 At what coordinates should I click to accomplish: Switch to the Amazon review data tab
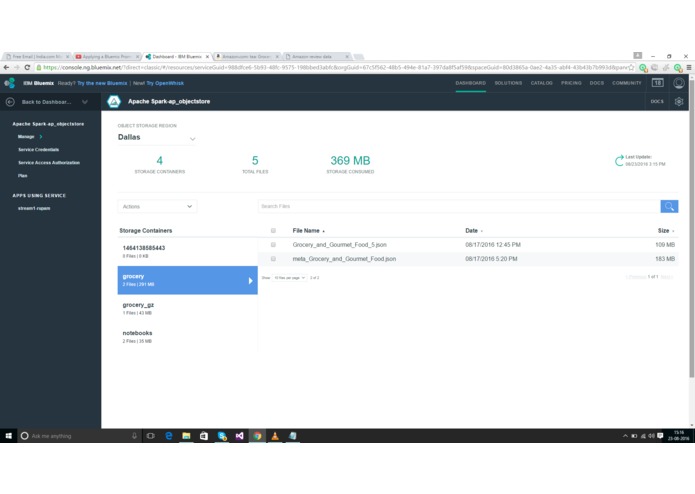[316, 56]
